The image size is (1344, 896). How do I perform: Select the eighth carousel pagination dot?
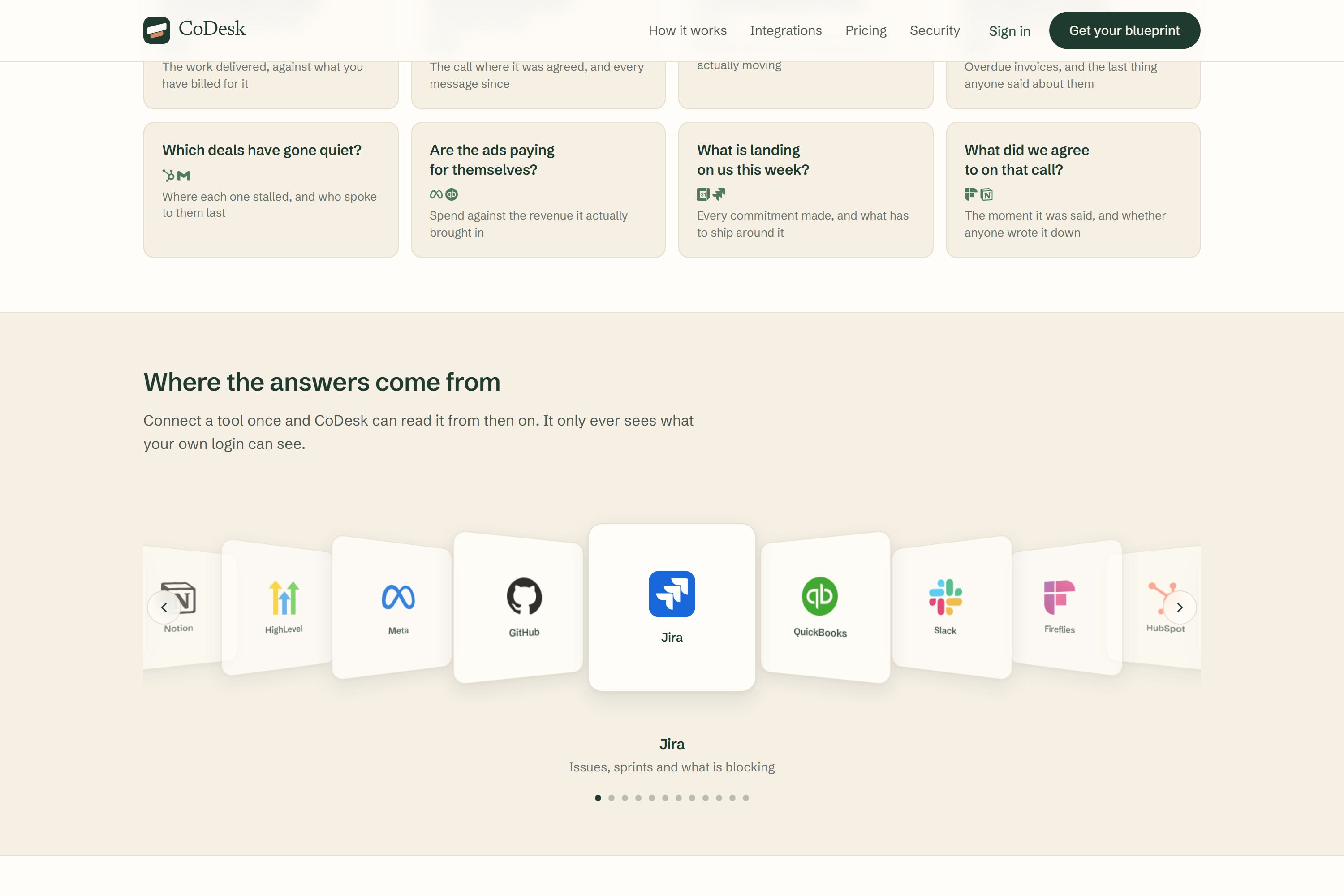tap(692, 798)
